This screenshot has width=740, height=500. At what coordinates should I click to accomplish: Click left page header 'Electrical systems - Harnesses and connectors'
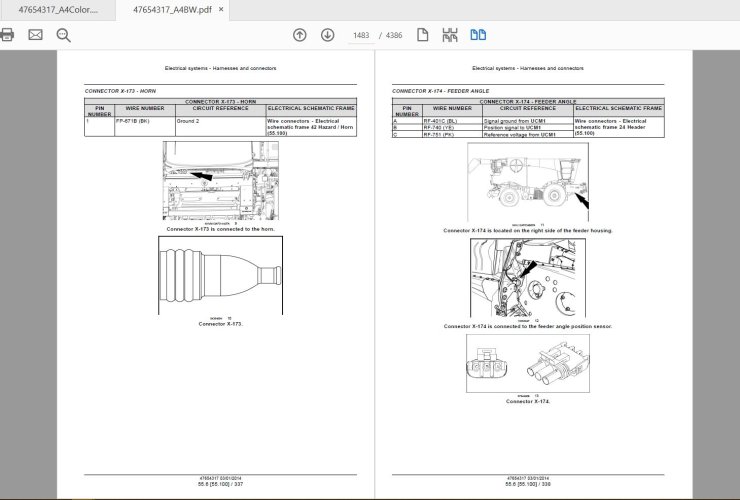[x=220, y=68]
